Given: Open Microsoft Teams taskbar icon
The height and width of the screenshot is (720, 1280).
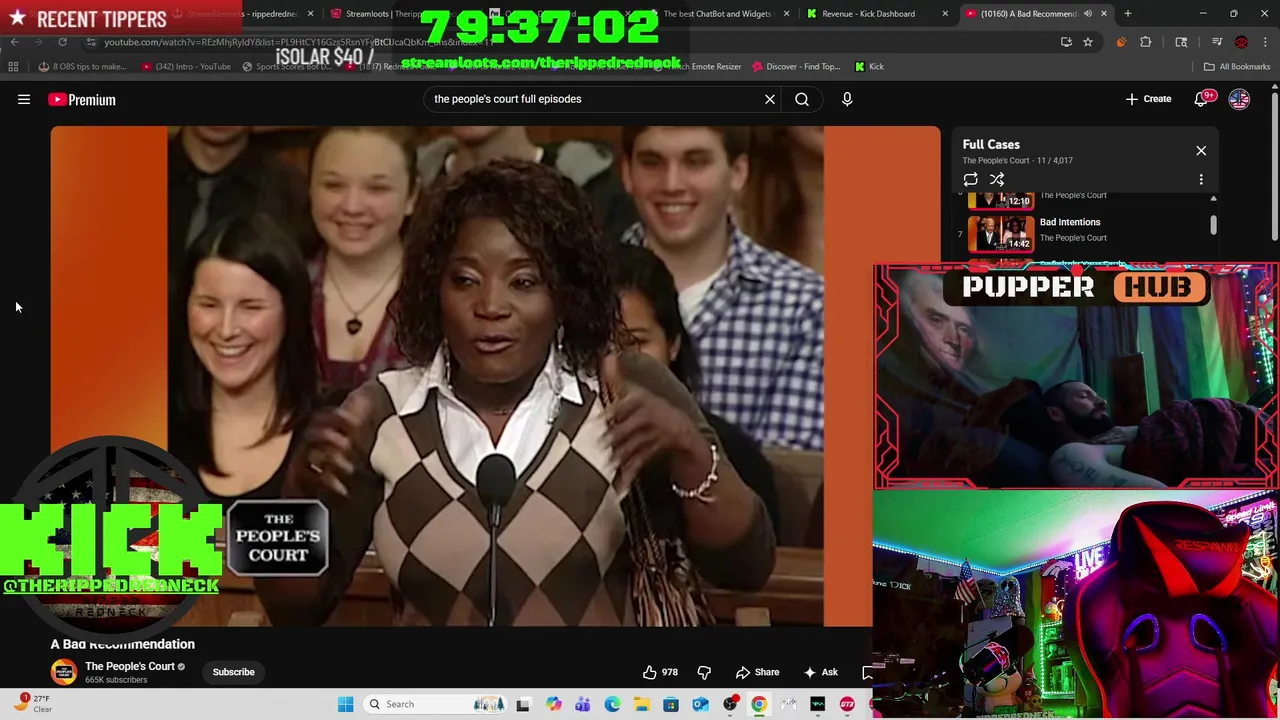Looking at the screenshot, I should [x=583, y=704].
